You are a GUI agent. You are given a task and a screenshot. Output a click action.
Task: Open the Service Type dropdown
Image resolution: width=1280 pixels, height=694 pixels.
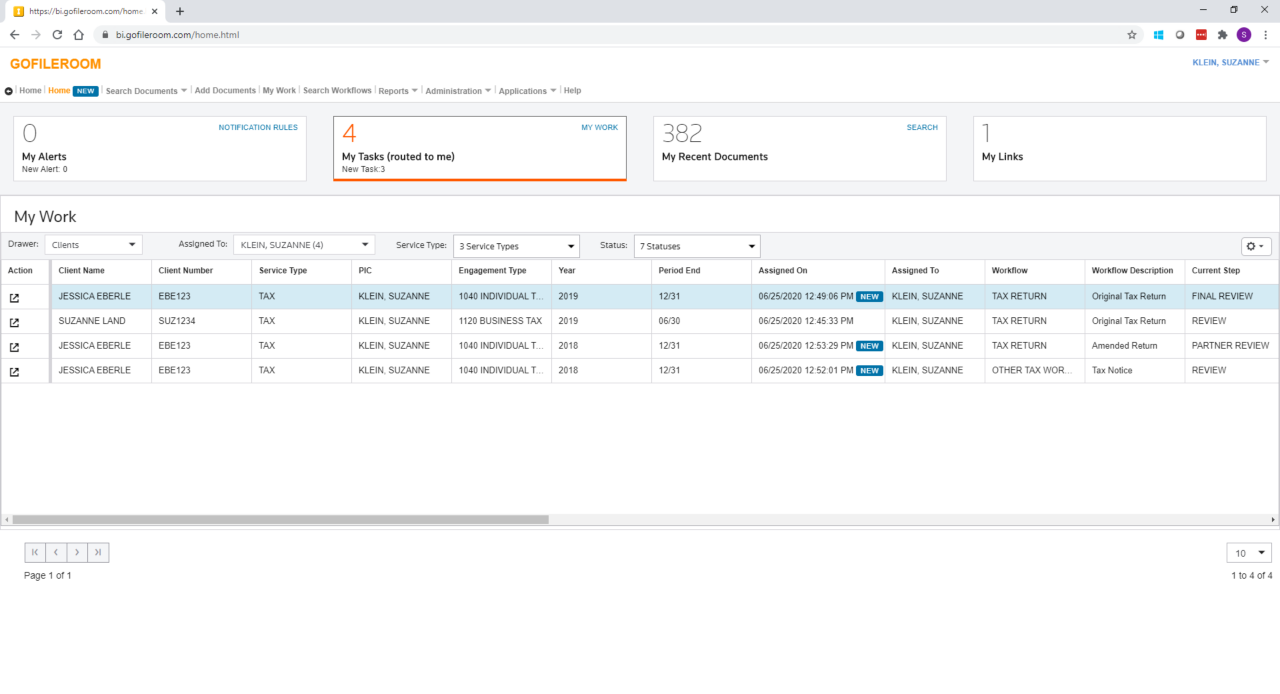(515, 246)
